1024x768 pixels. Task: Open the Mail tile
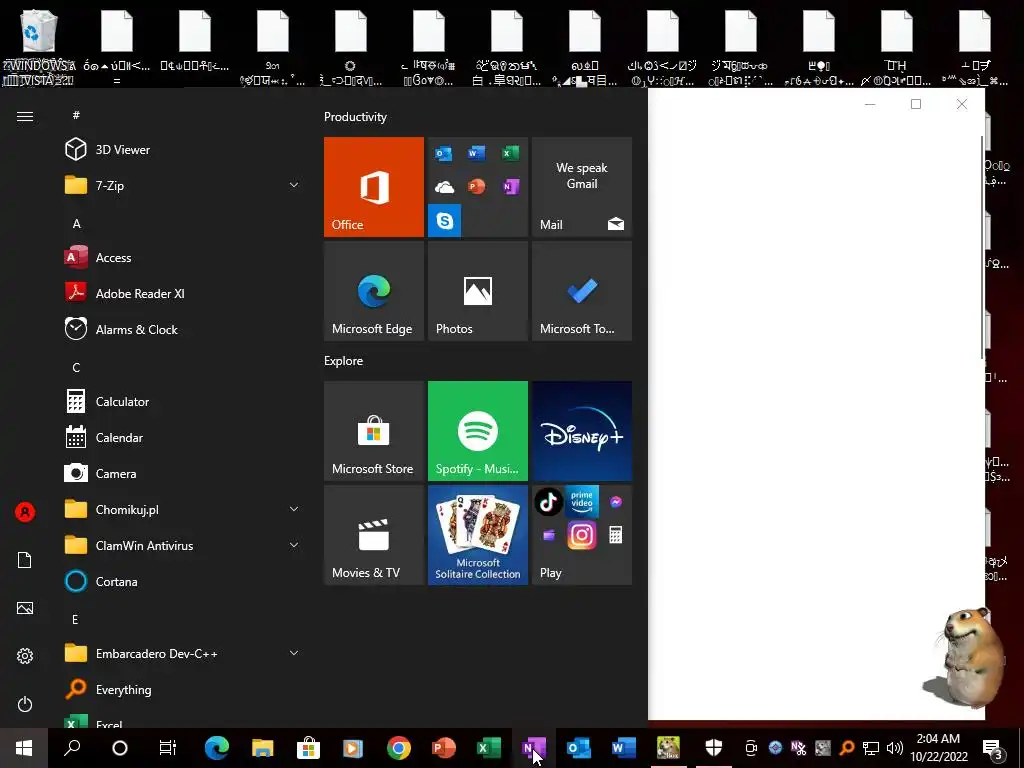coord(582,187)
